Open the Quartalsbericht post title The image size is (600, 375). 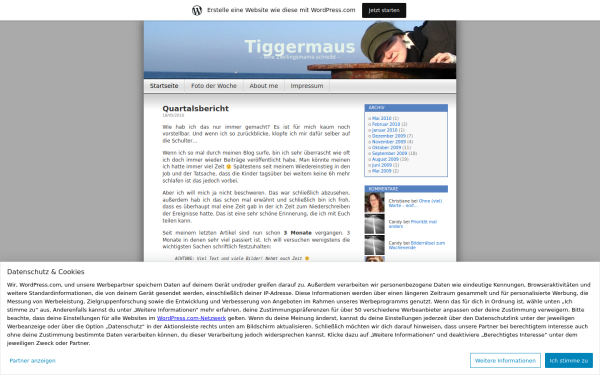click(195, 109)
